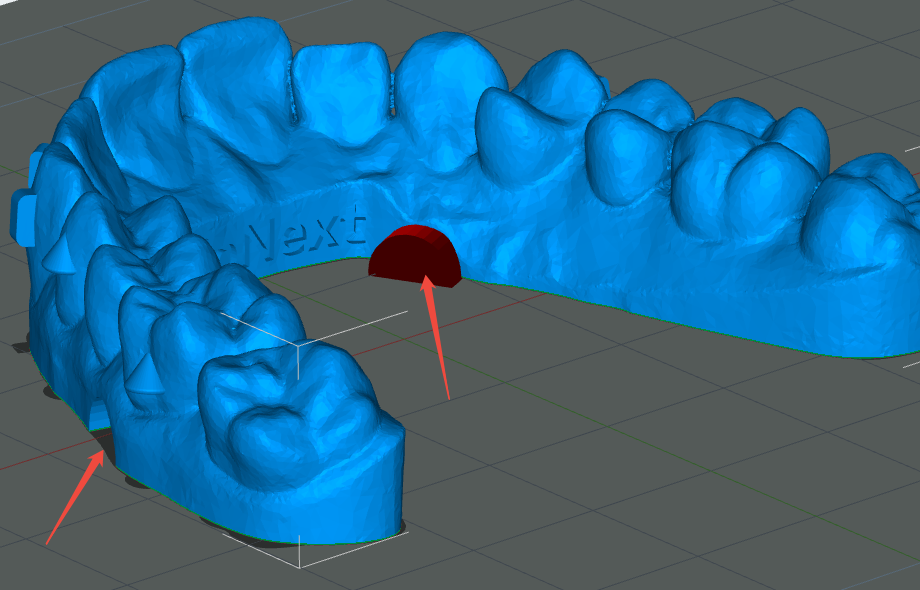Select the red half-cylinder object
This screenshot has height=590, width=920.
(414, 256)
